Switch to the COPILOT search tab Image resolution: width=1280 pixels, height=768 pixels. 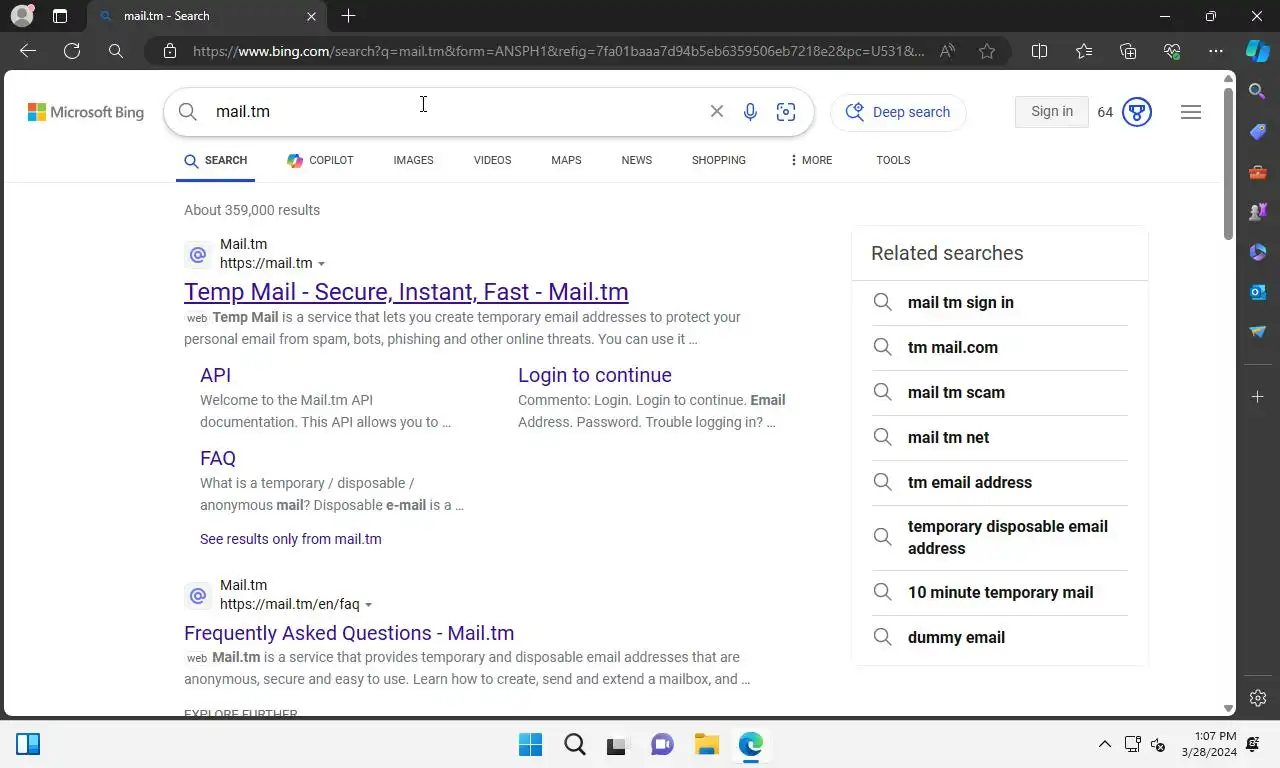click(x=320, y=160)
